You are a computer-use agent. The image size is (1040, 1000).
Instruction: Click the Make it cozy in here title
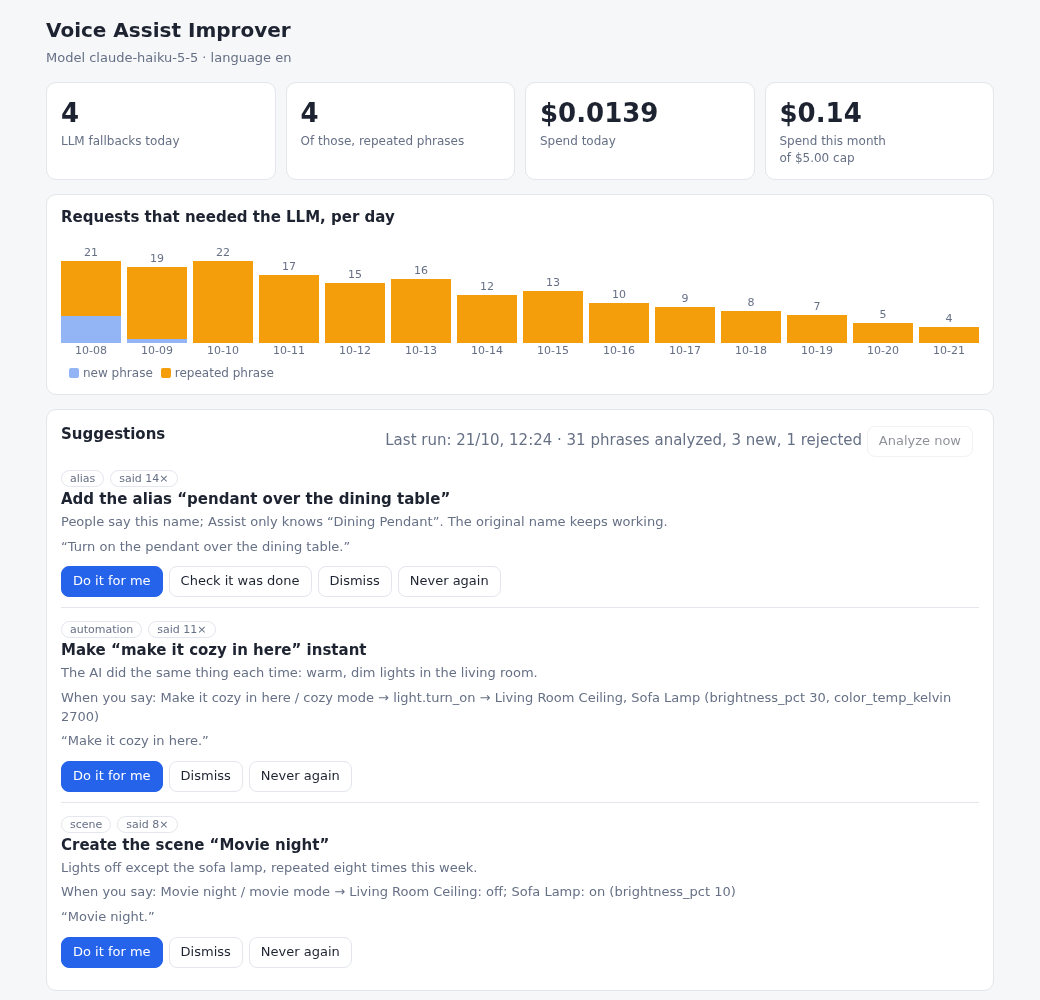click(x=214, y=650)
